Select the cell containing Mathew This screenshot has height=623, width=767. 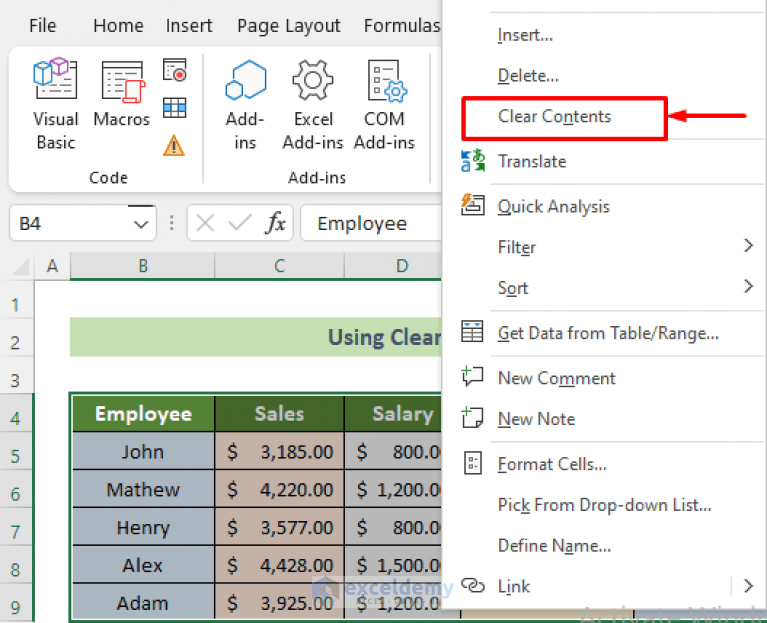coord(143,489)
